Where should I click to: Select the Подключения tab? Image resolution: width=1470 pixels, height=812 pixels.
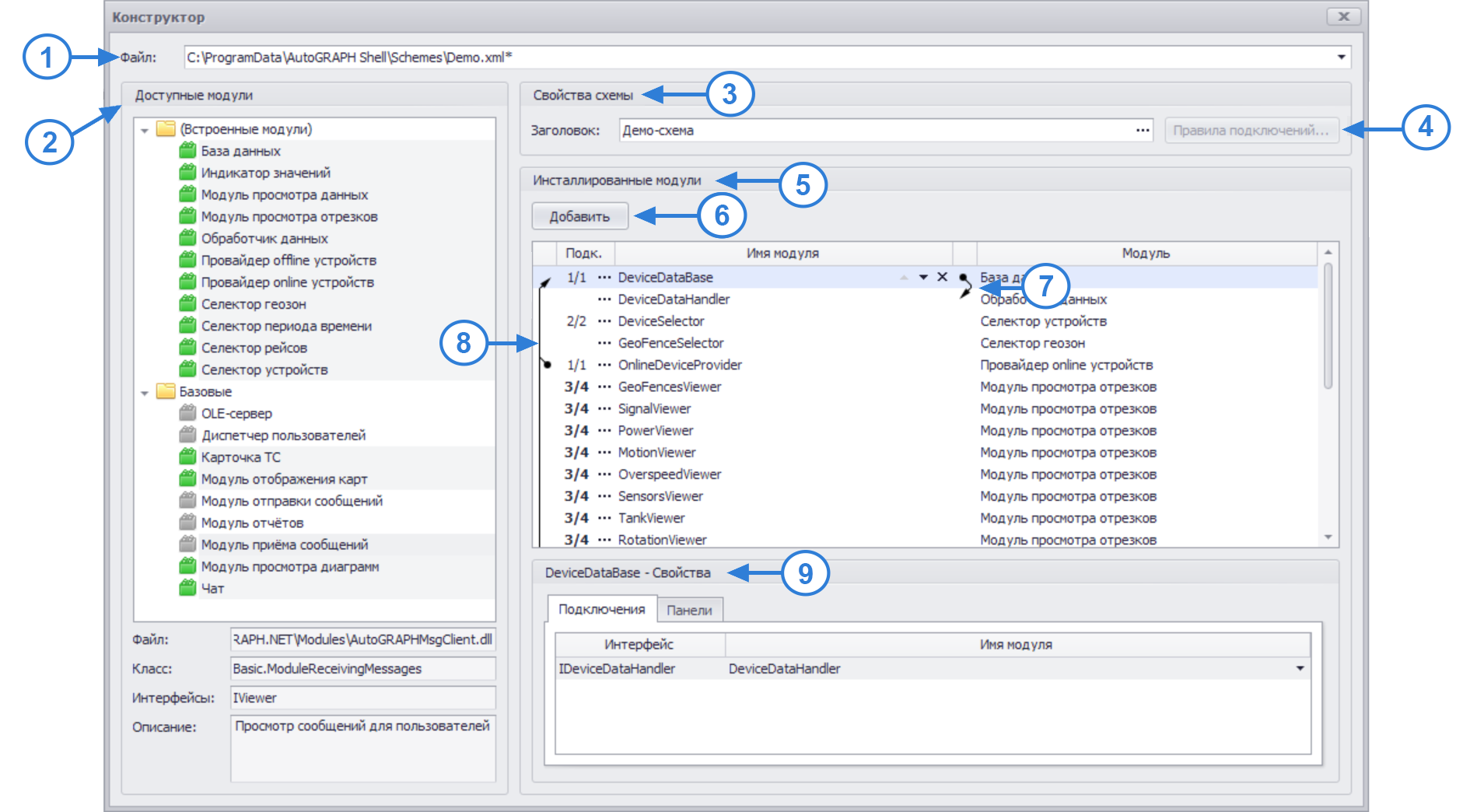[x=602, y=609]
